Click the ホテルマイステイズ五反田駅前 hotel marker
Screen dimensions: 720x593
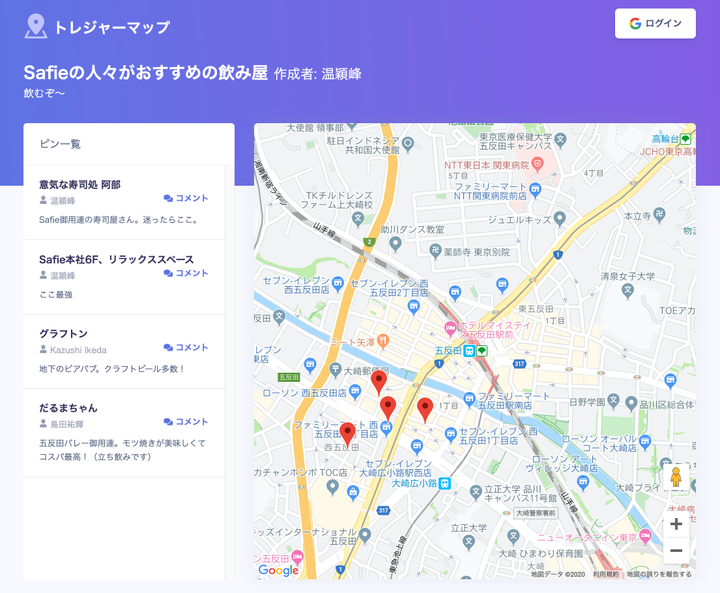pyautogui.click(x=450, y=328)
